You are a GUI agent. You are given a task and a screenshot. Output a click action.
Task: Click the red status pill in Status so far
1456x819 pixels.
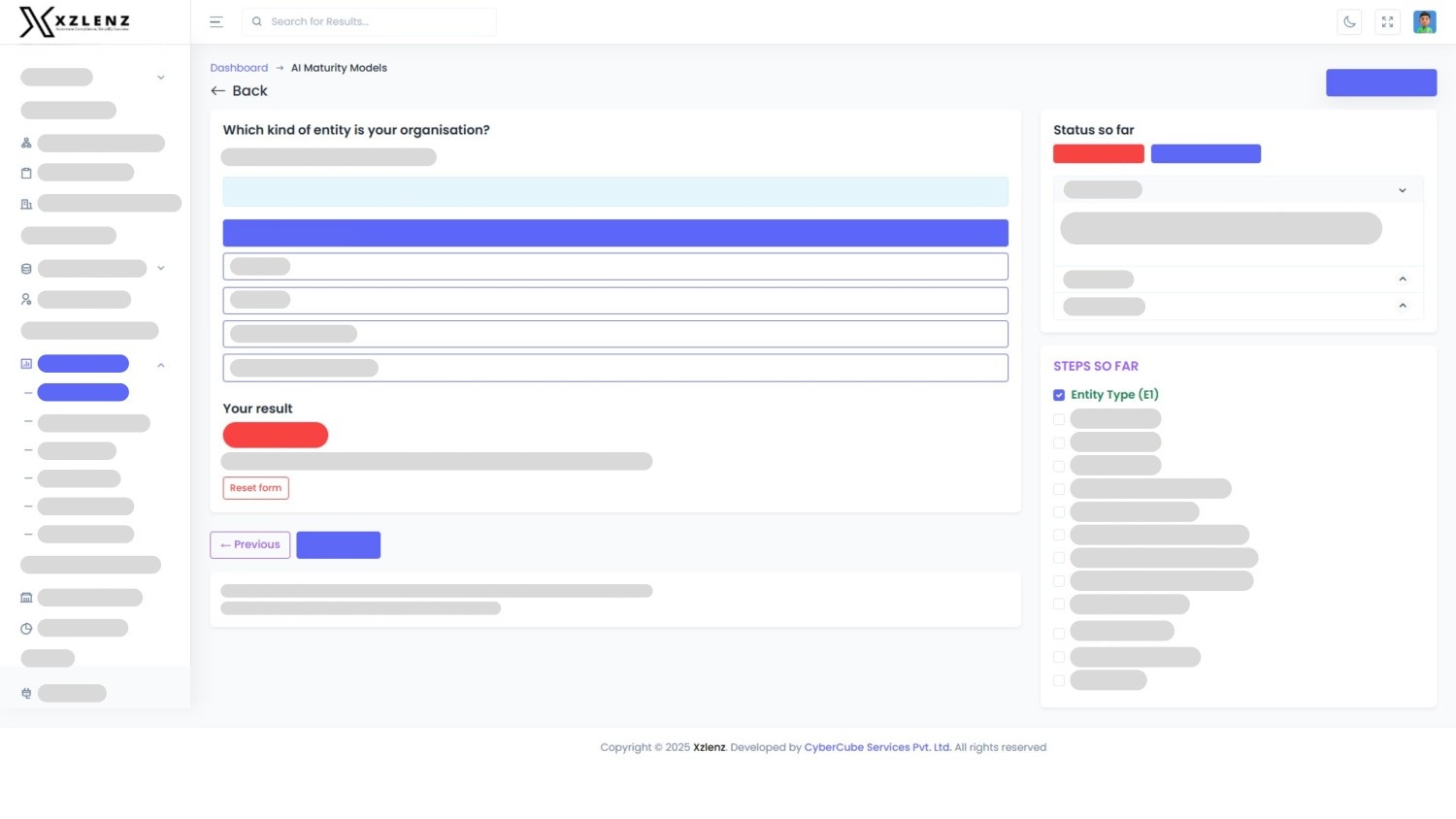[1098, 153]
